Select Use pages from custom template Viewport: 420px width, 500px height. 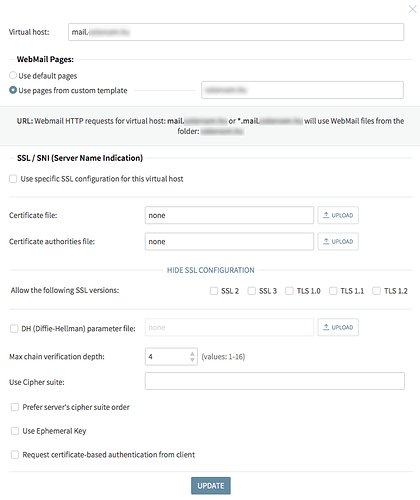click(13, 90)
